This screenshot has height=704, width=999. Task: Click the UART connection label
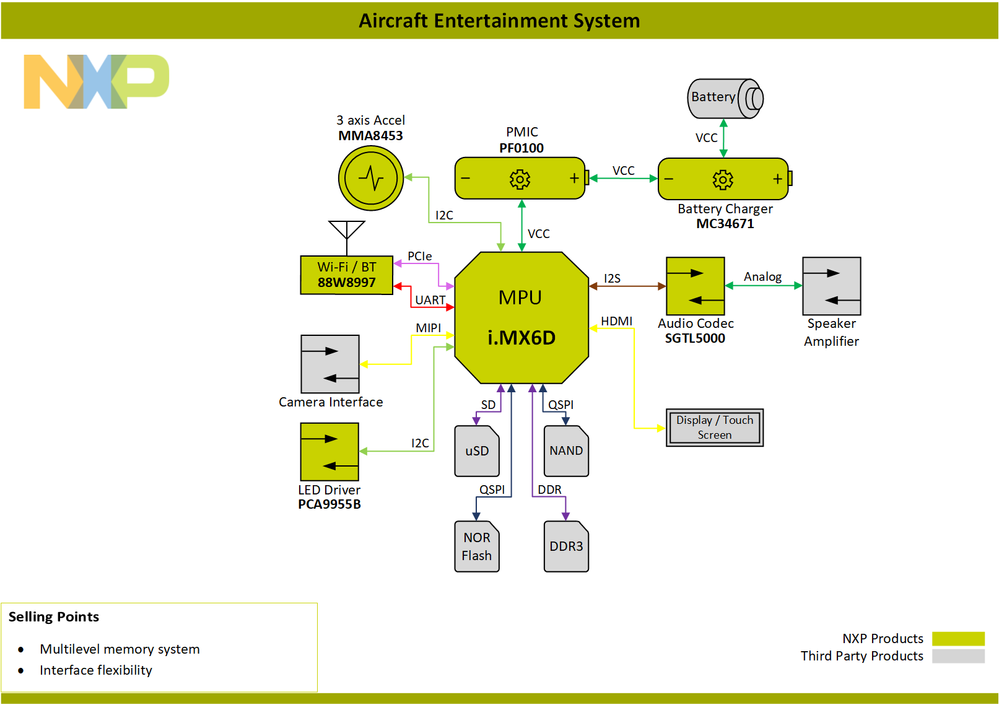point(430,300)
